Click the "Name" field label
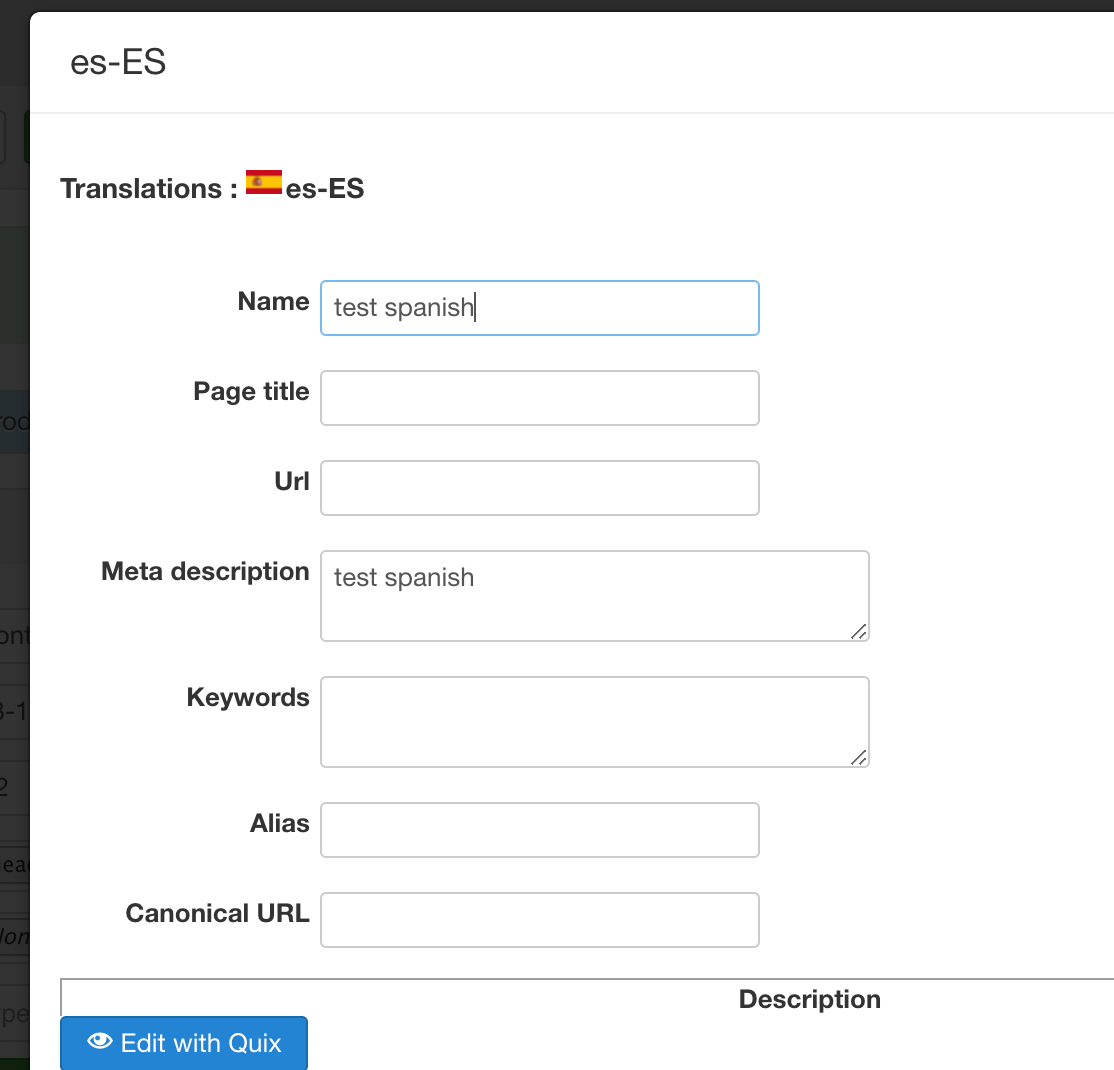Viewport: 1114px width, 1070px height. (273, 302)
